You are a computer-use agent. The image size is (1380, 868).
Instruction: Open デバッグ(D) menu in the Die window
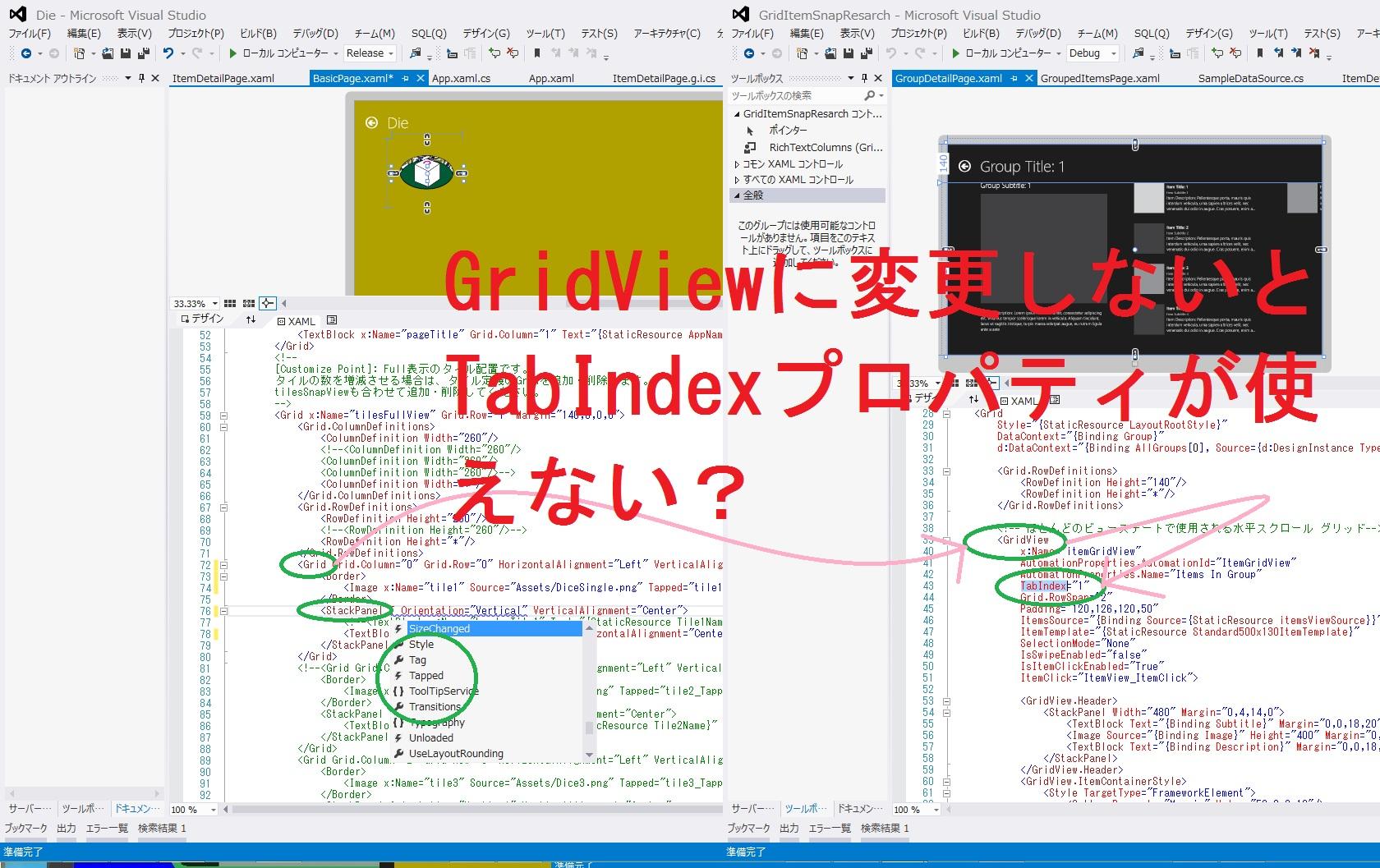[x=315, y=34]
